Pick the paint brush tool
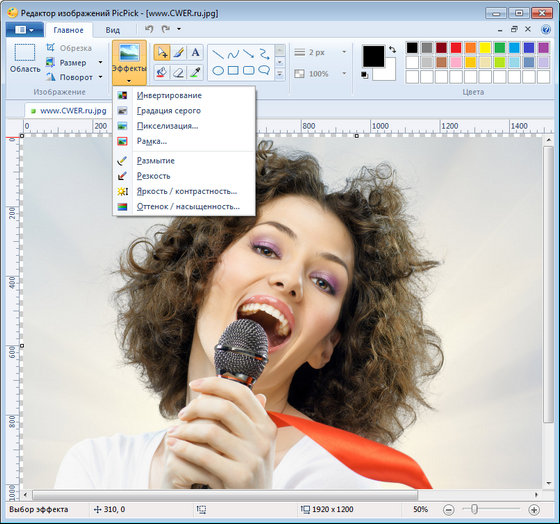Image resolution: width=560 pixels, height=524 pixels. tap(178, 53)
